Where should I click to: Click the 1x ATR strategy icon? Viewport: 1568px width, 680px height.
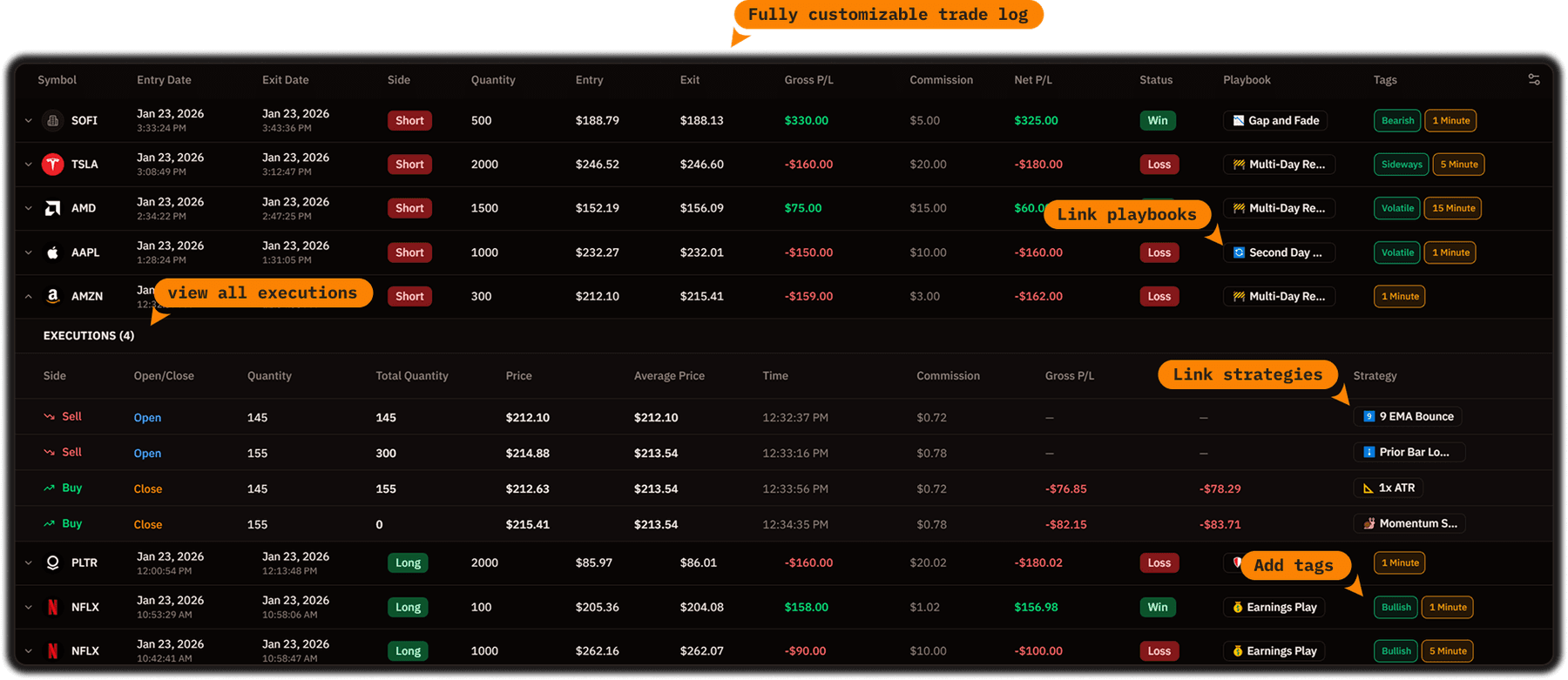1369,488
